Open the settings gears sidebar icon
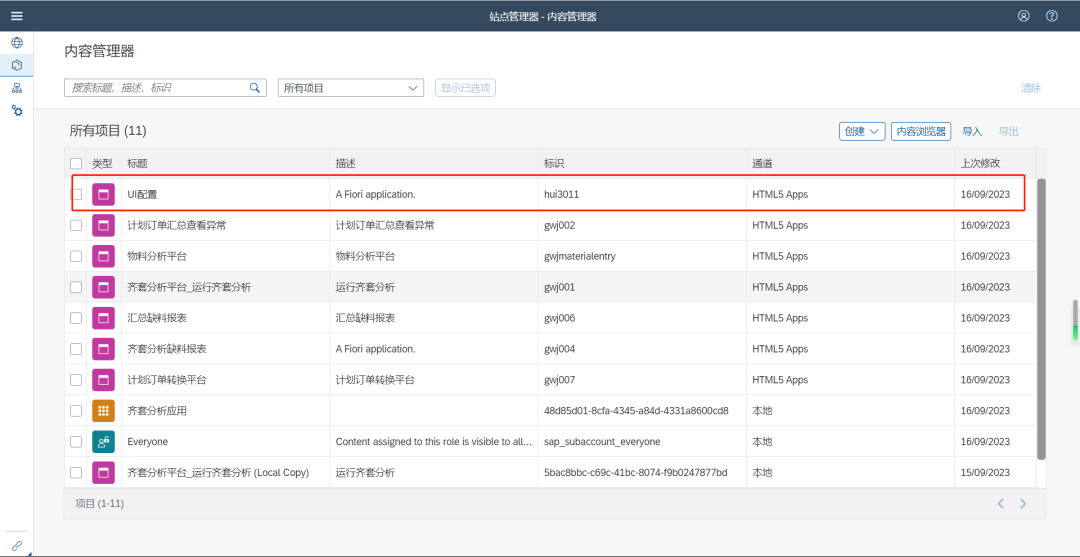 tap(17, 110)
